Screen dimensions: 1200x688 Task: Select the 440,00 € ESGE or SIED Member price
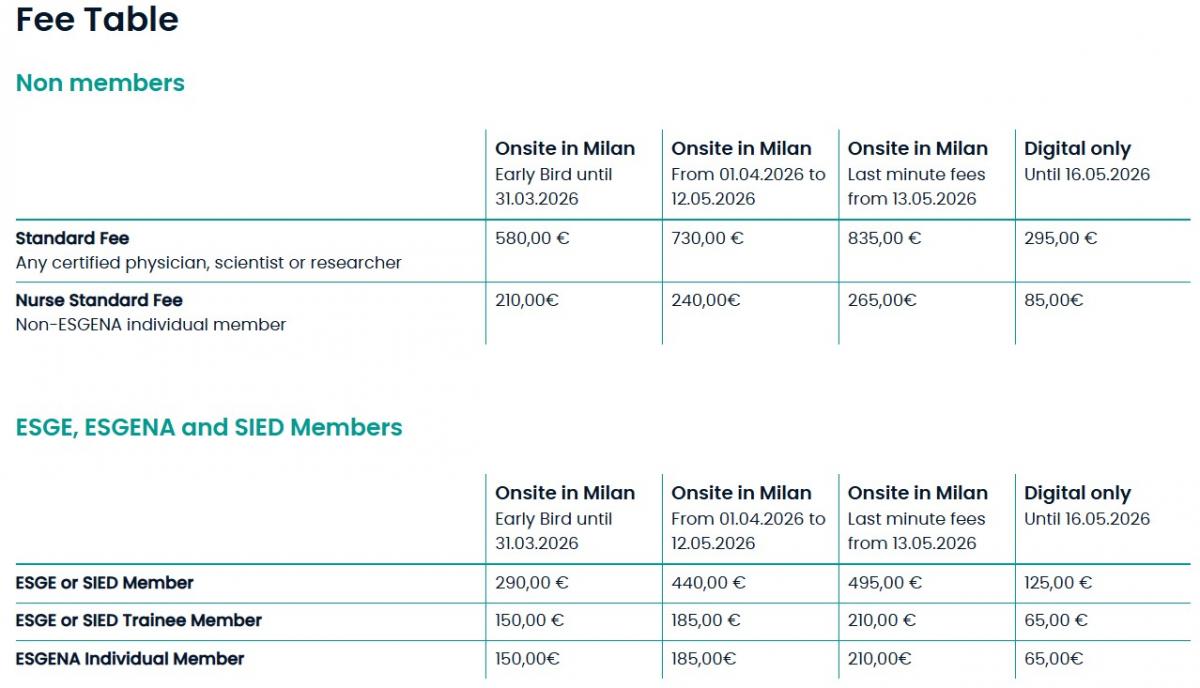[708, 583]
